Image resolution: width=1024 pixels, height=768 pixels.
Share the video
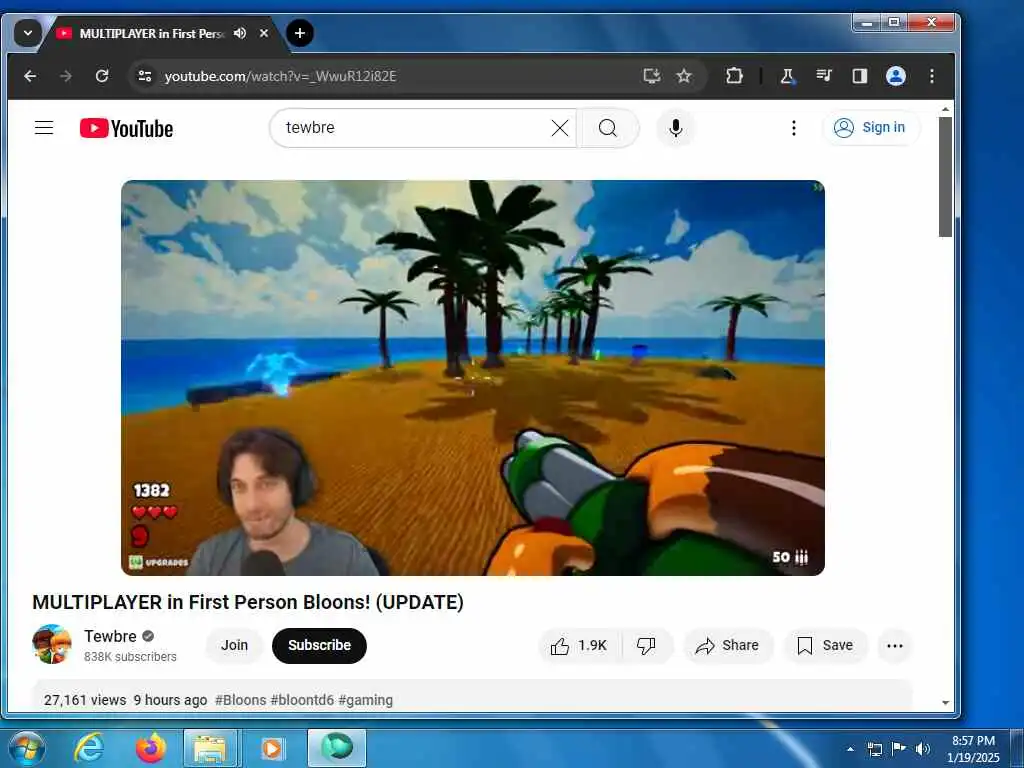728,646
